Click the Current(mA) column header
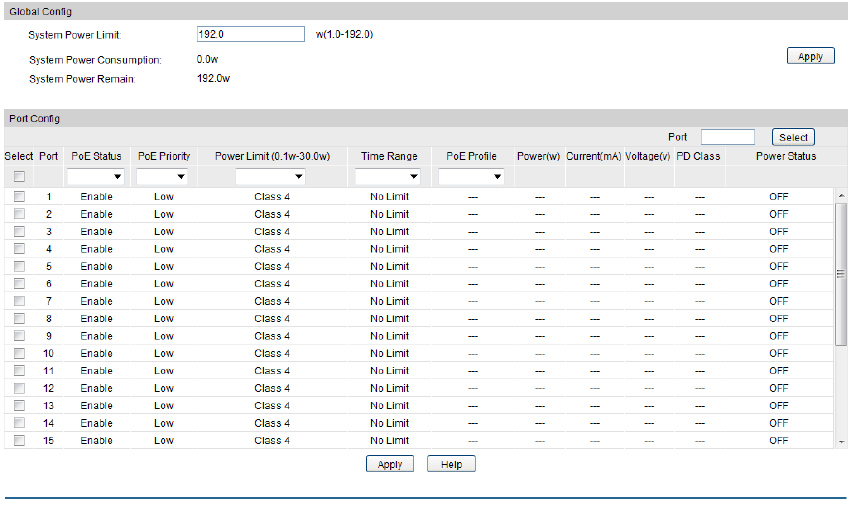851x505 pixels. 594,156
